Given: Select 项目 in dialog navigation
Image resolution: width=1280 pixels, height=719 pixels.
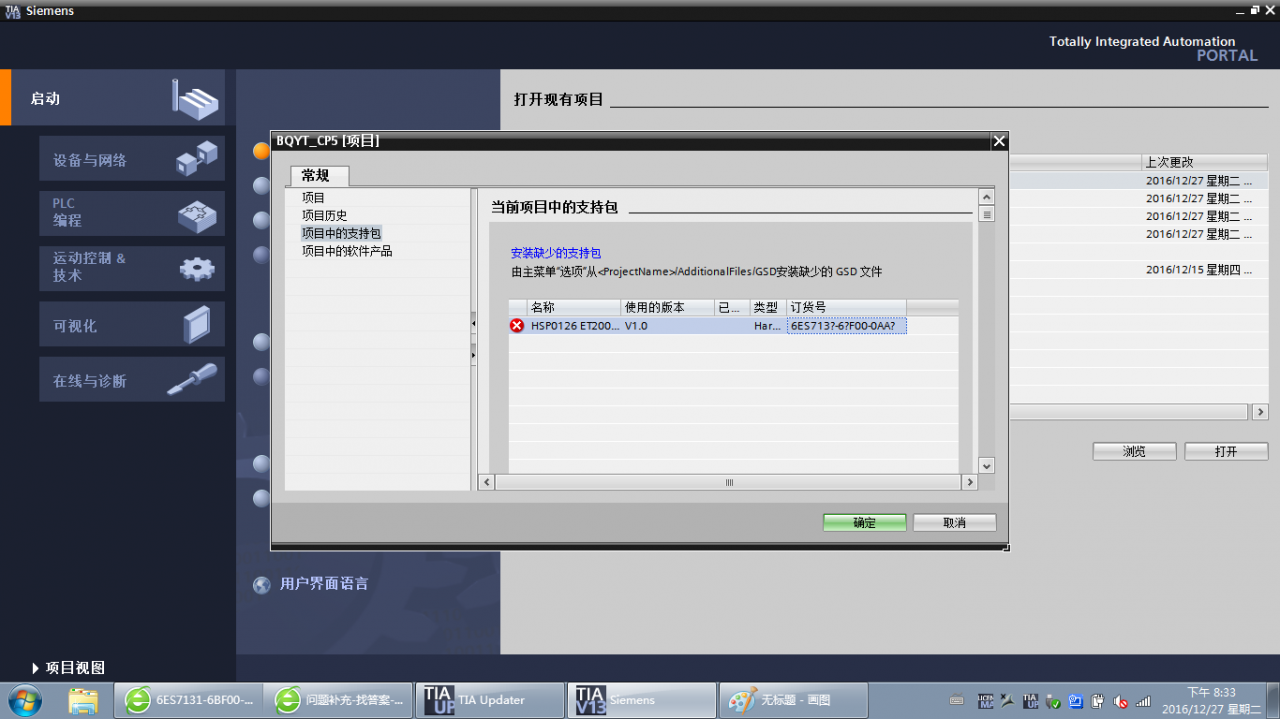Looking at the screenshot, I should pos(313,198).
